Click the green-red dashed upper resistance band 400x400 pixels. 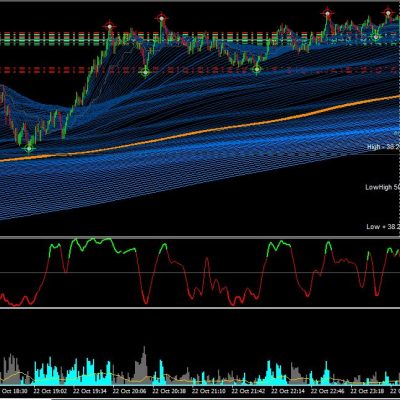pos(200,38)
